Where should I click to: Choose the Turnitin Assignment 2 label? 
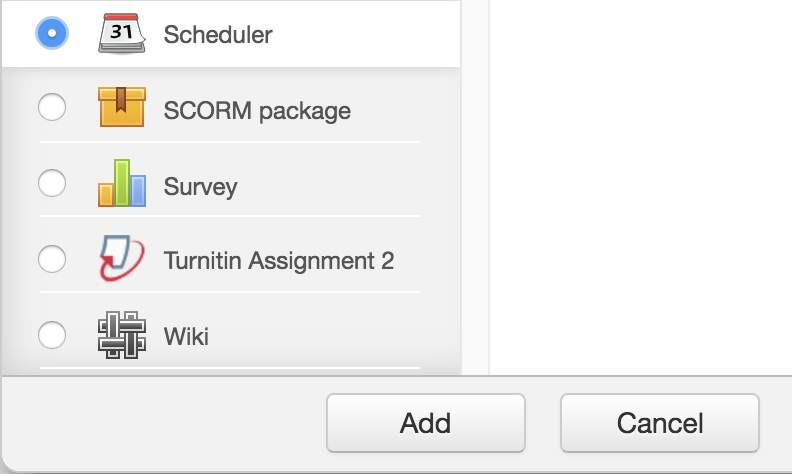pyautogui.click(x=279, y=261)
